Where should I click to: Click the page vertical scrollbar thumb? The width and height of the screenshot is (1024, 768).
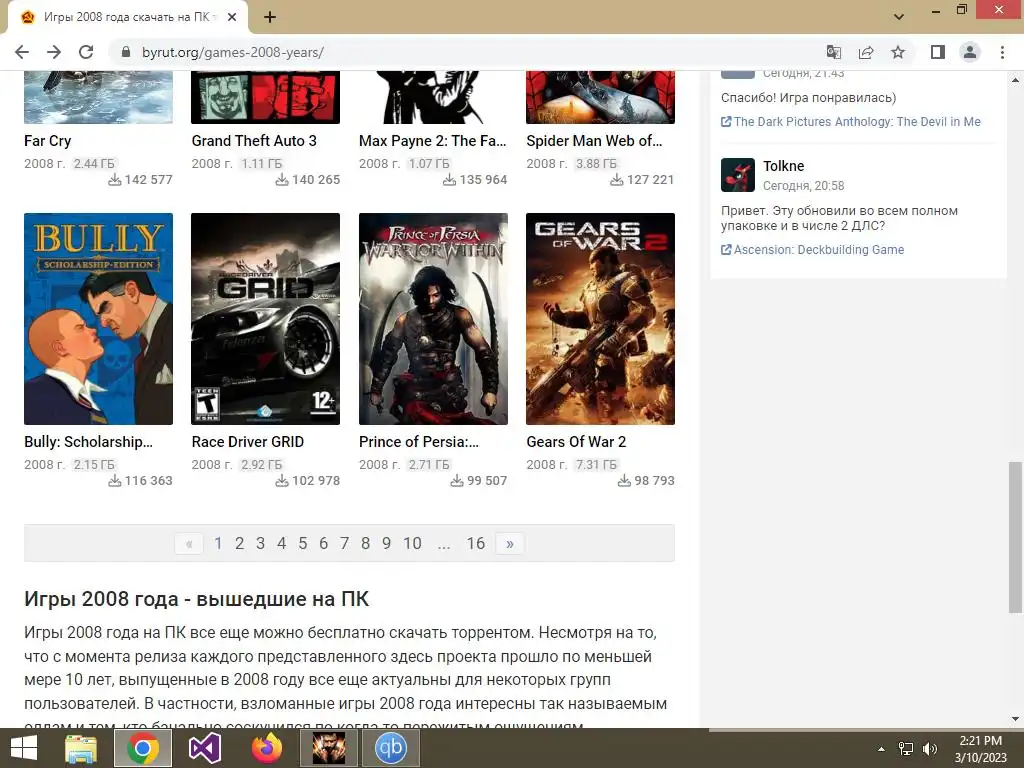click(1015, 537)
